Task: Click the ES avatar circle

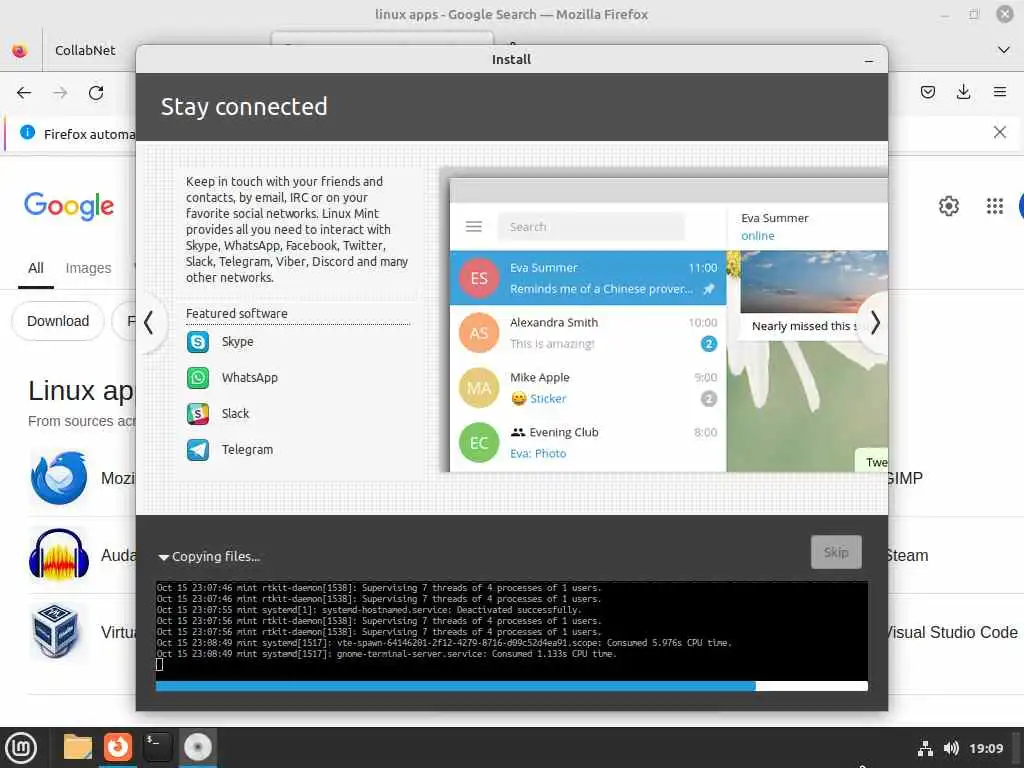Action: (x=479, y=278)
